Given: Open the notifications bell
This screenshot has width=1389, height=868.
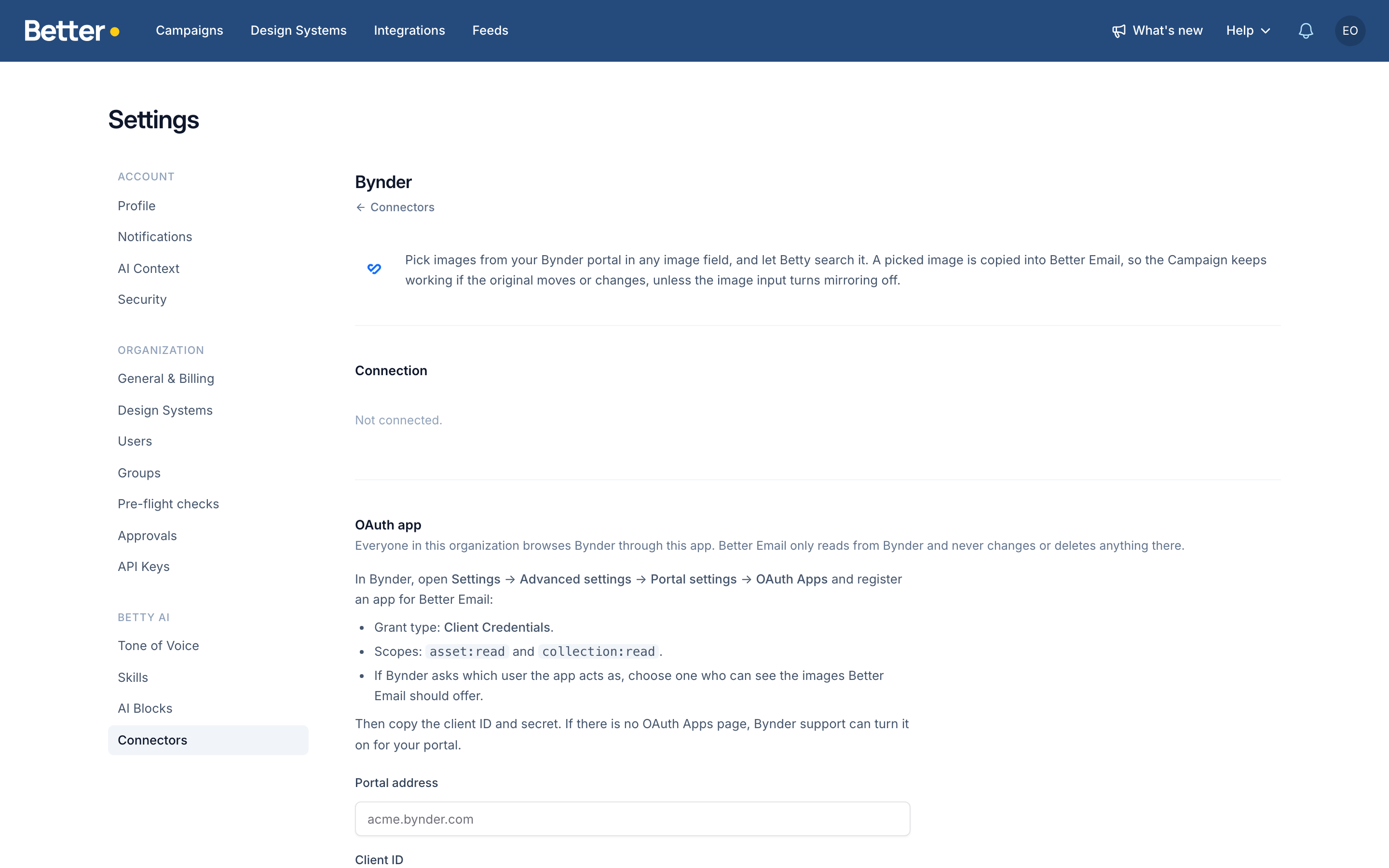Looking at the screenshot, I should [x=1306, y=30].
